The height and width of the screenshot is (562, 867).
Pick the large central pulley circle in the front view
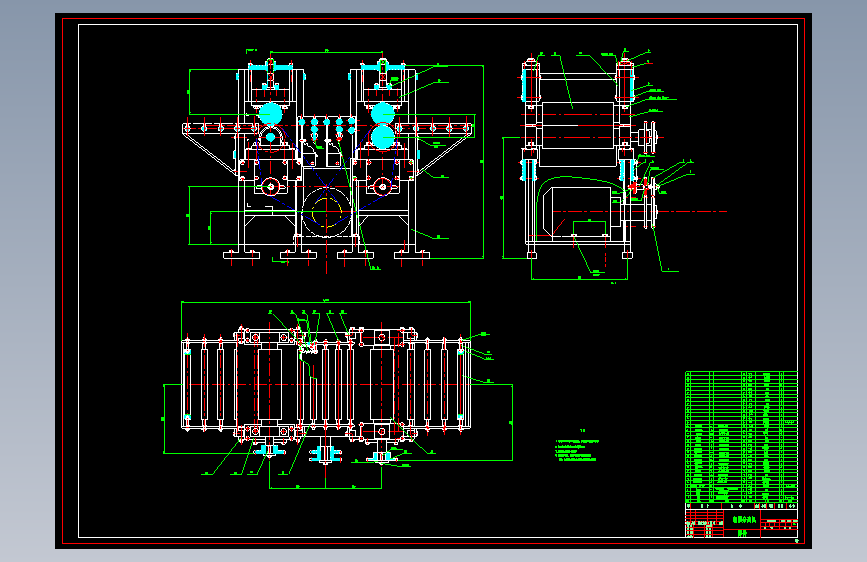click(326, 212)
